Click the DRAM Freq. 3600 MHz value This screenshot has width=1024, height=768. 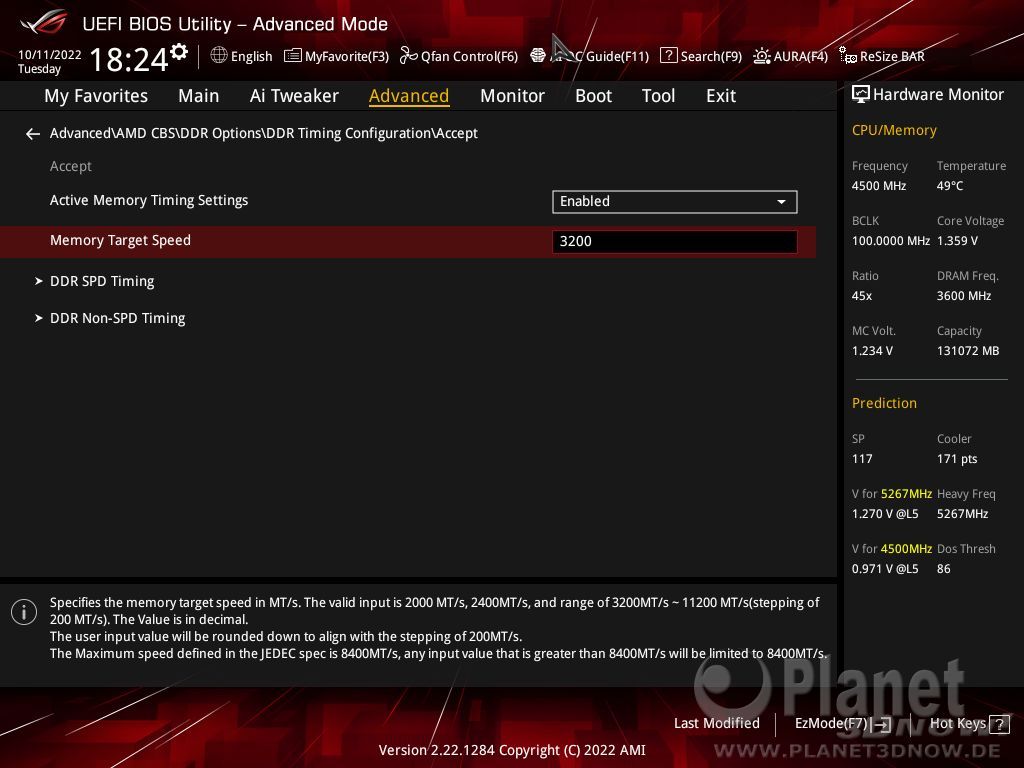[x=964, y=296]
